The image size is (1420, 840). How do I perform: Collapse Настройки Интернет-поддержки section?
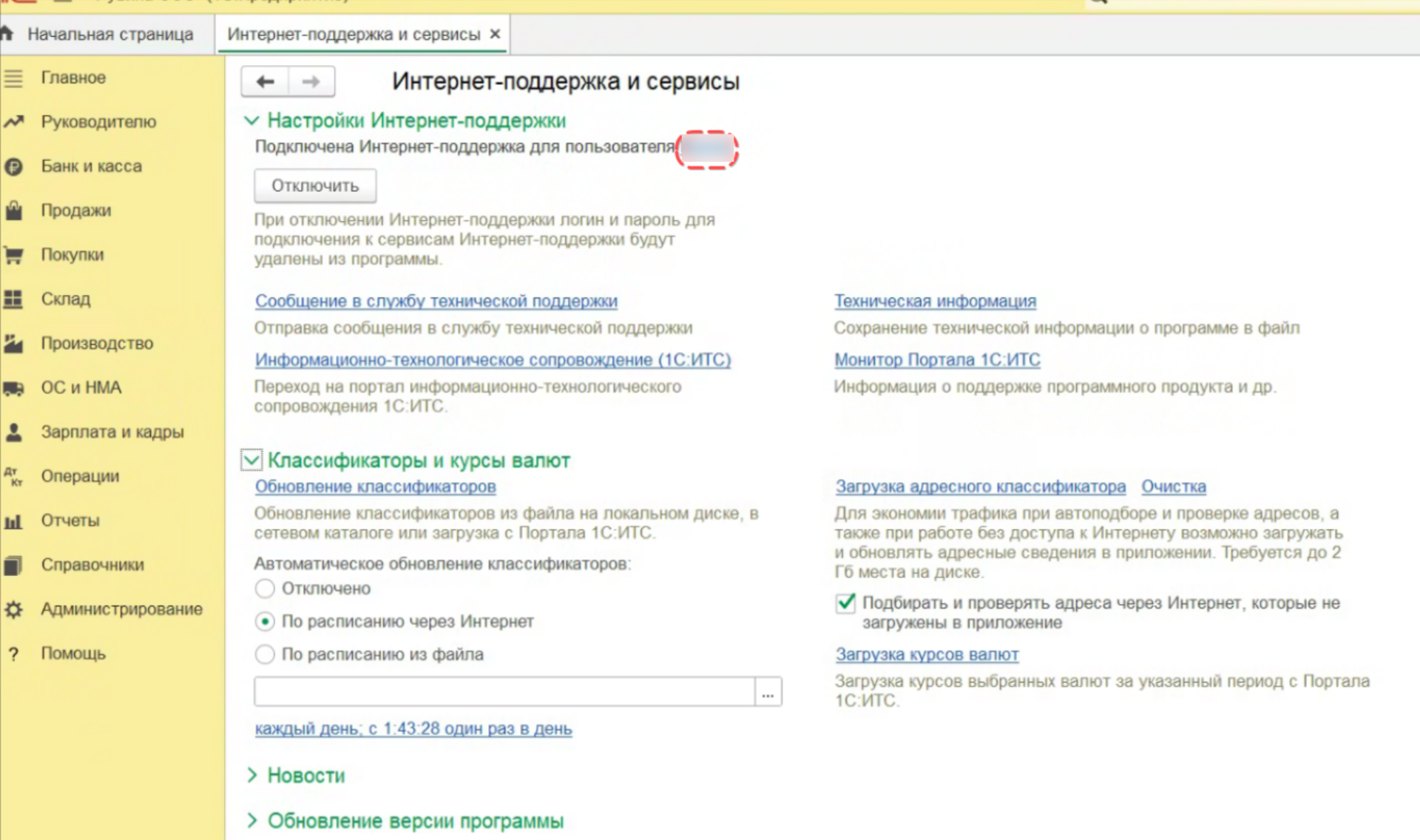tap(252, 121)
